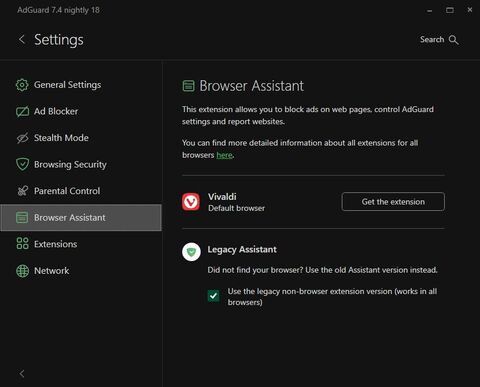480x387 pixels.
Task: Click Get the extension button
Action: click(393, 201)
